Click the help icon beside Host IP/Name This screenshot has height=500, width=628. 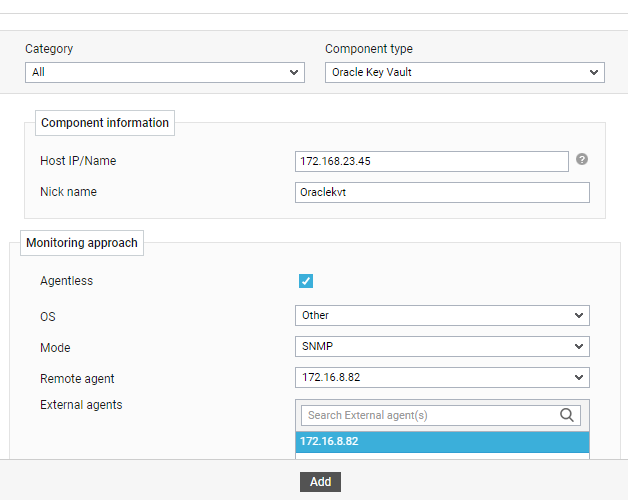coord(581,159)
